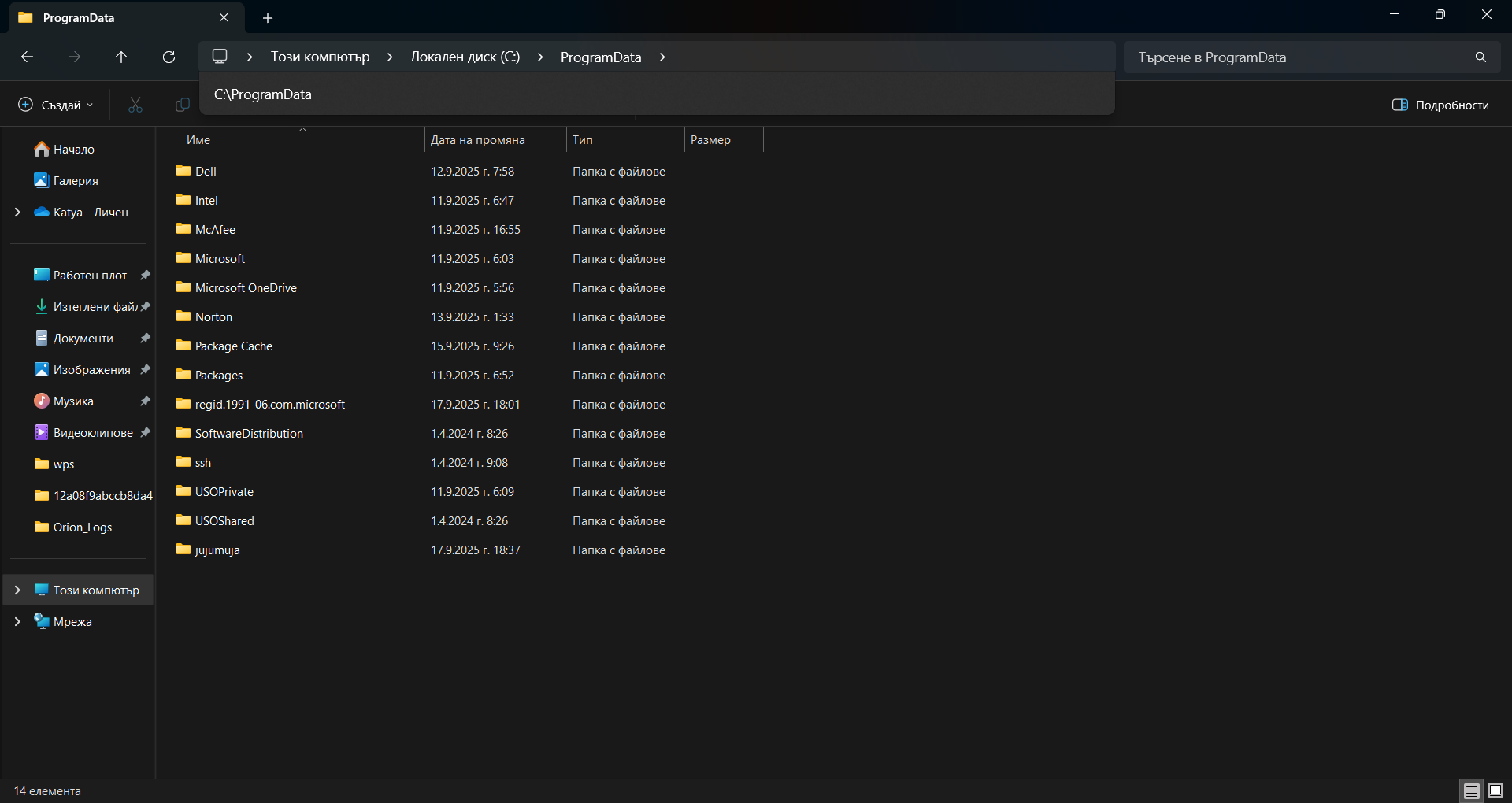
Task: Open the chevron after the computer icon
Action: pyautogui.click(x=250, y=57)
